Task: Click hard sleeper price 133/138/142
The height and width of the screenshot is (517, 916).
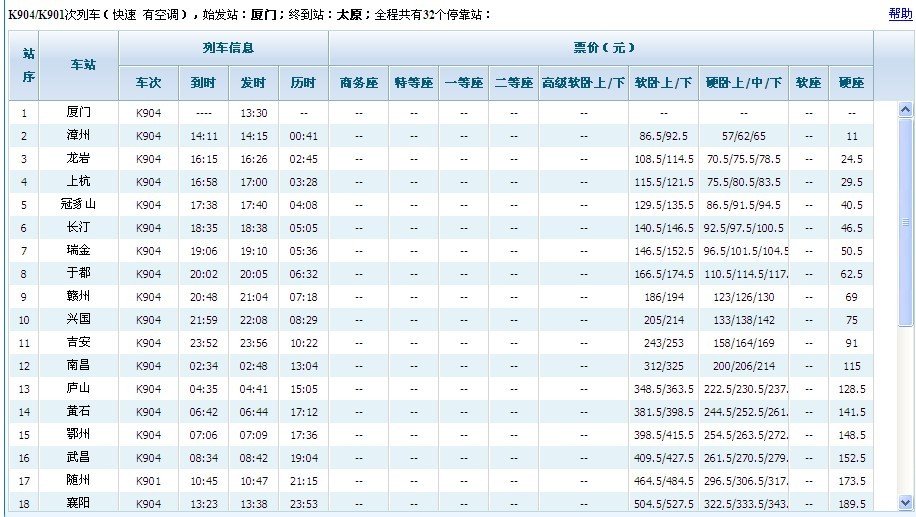Action: (744, 320)
